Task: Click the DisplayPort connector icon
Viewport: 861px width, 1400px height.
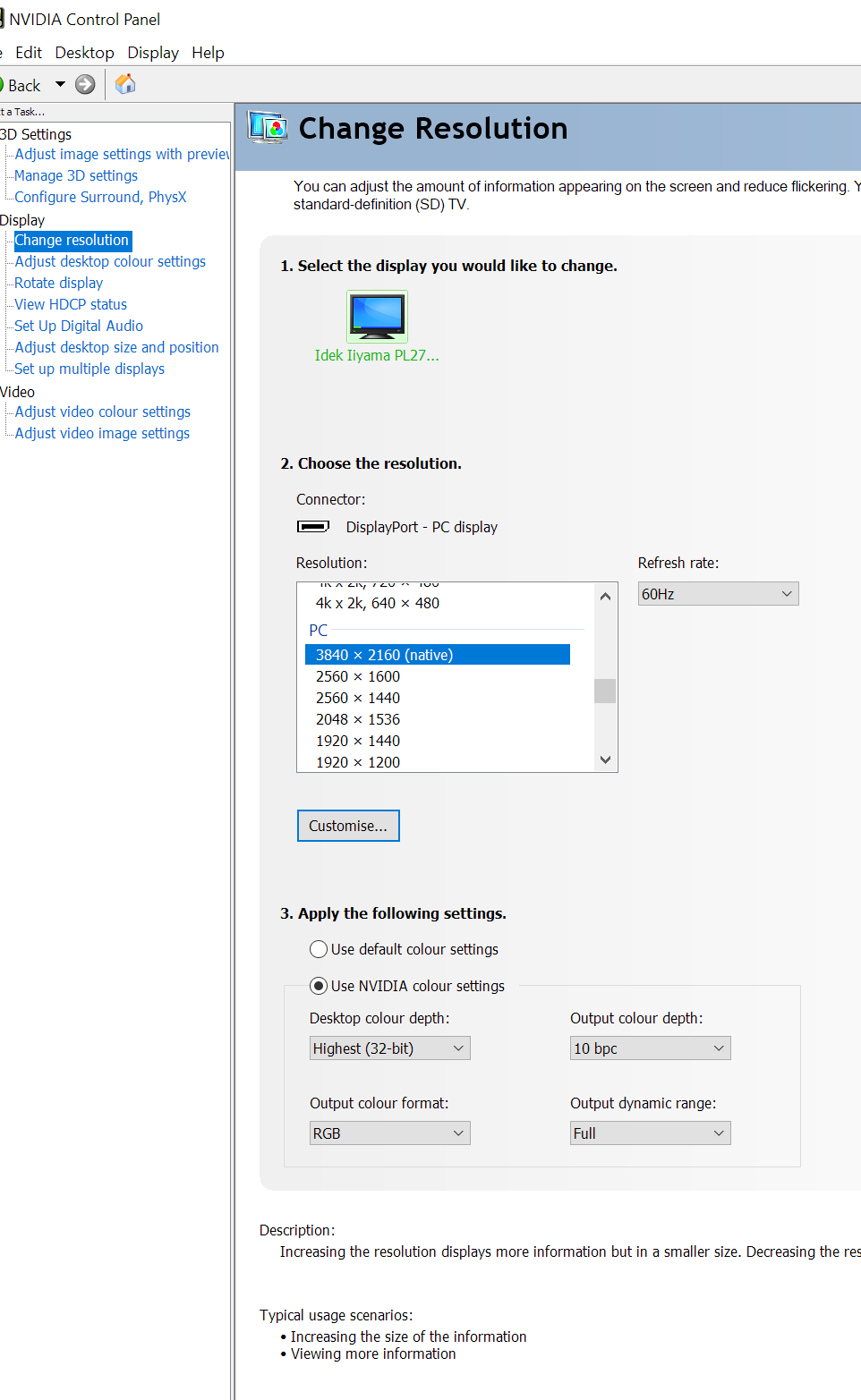Action: pos(313,527)
